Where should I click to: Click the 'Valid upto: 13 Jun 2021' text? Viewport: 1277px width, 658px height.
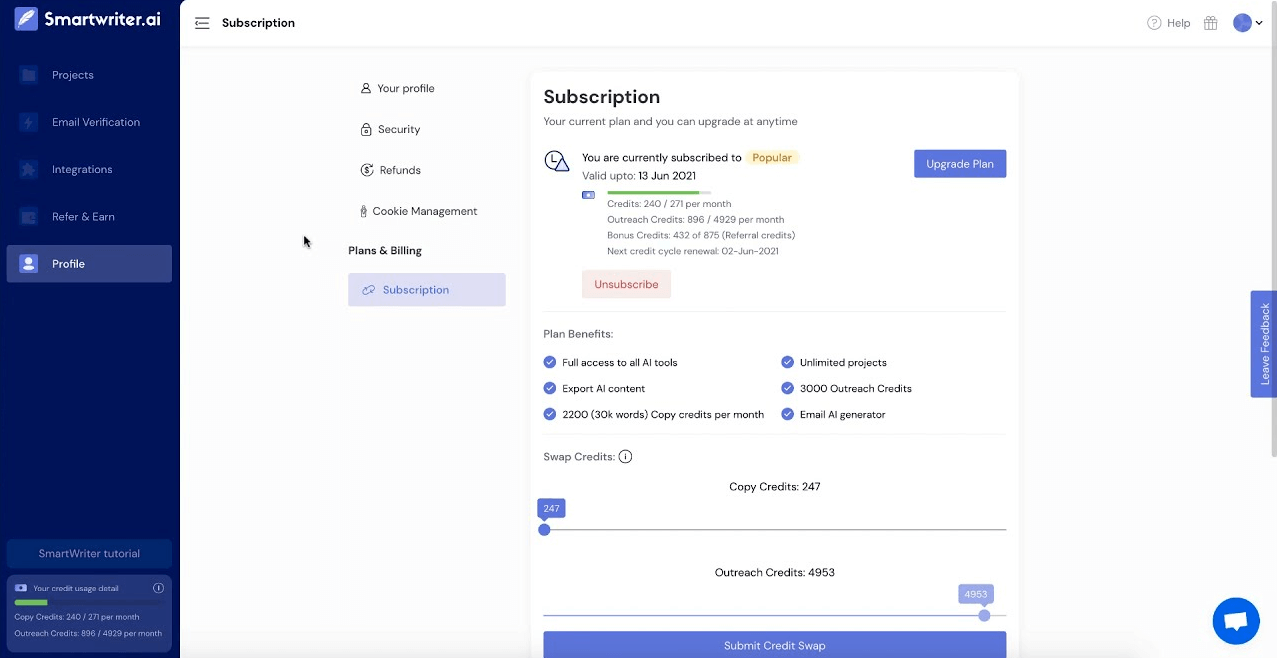[639, 176]
